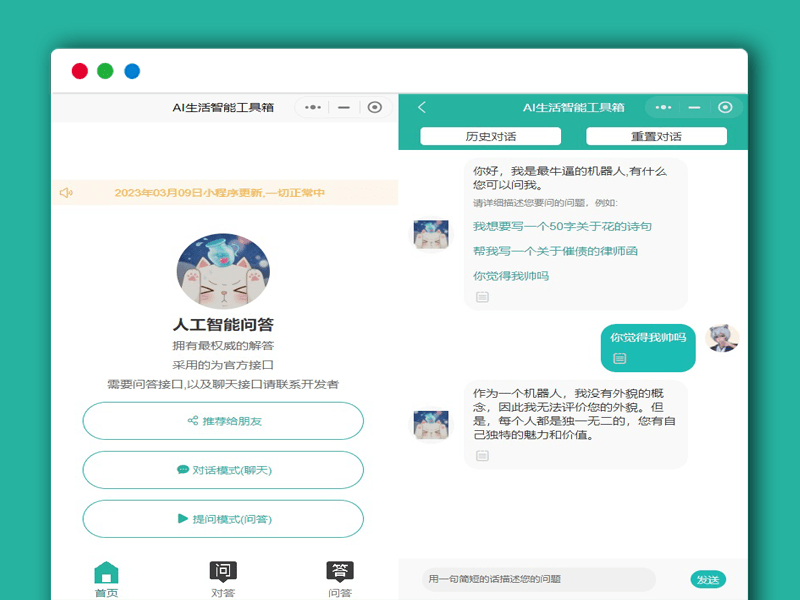Click the blue window dot
Image resolution: width=800 pixels, height=600 pixels.
click(132, 71)
